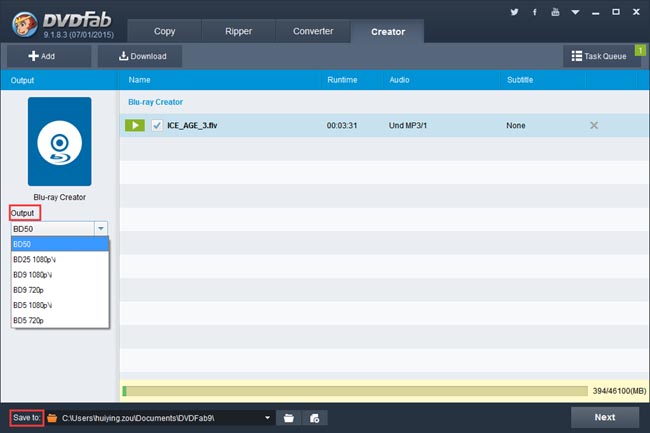Click the DVDFab monkey logo

pos(24,24)
